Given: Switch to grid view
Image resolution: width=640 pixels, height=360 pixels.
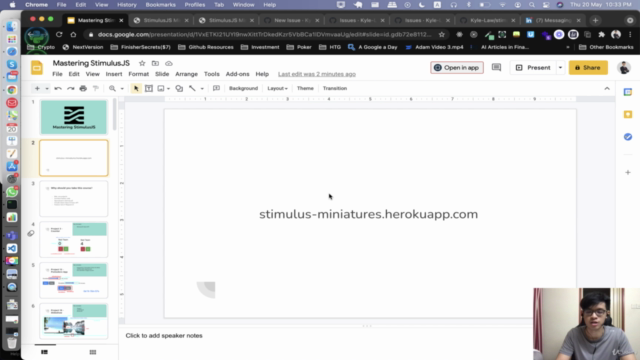Looking at the screenshot, I should coord(93,352).
